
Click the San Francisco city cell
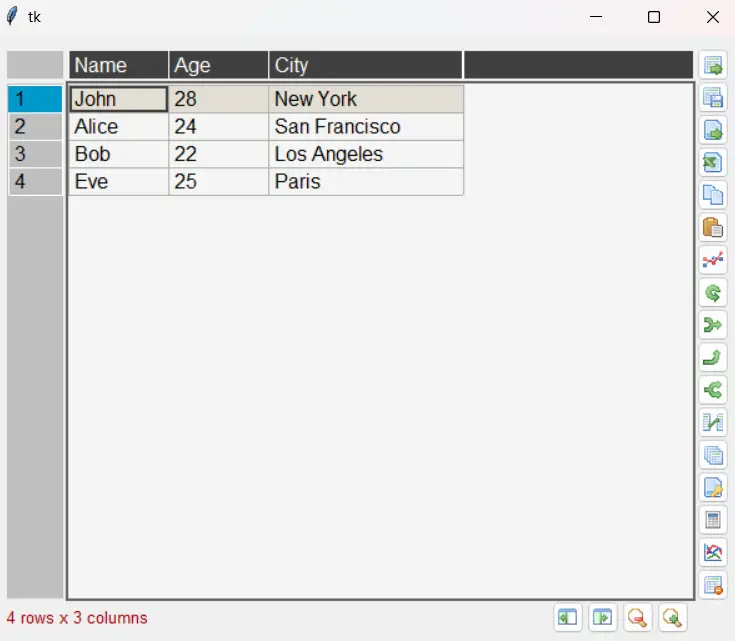tap(366, 127)
